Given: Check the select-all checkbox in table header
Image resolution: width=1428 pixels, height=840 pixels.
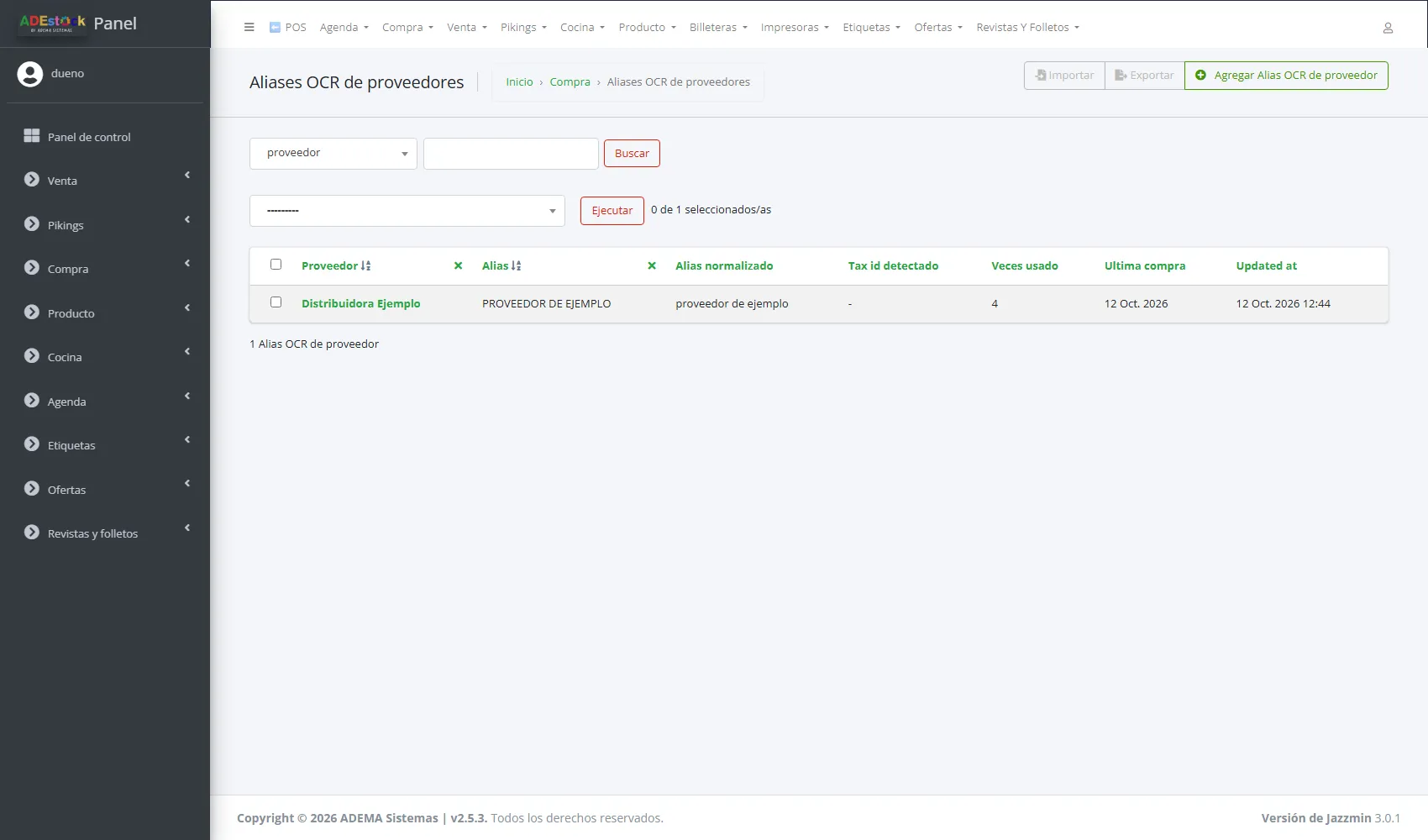Looking at the screenshot, I should pos(276,265).
